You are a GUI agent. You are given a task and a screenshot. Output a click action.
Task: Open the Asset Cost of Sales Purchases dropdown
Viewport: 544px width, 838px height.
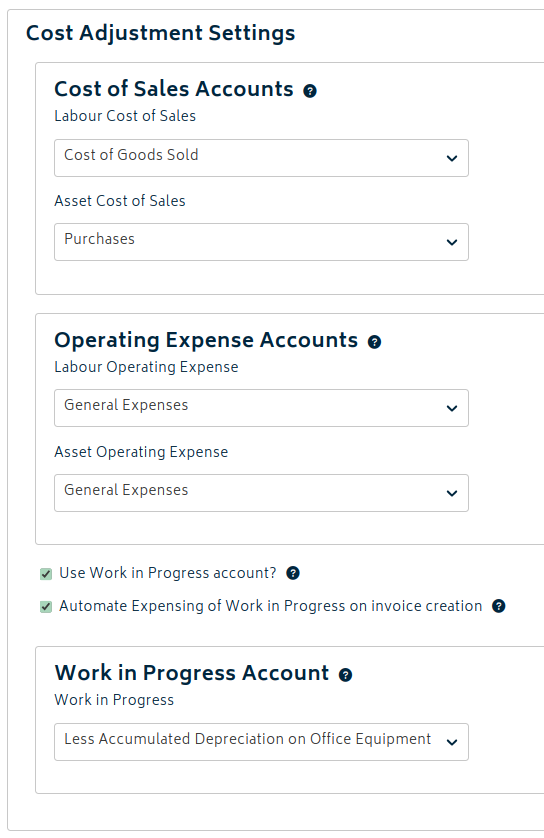261,242
